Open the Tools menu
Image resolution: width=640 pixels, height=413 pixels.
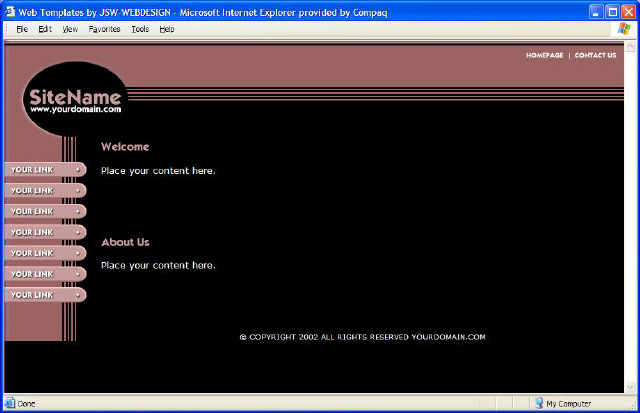(x=140, y=30)
